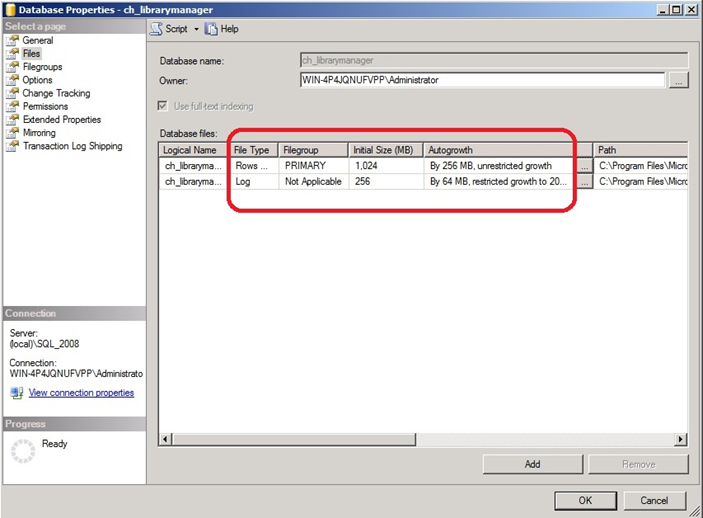Click inside the Owner field
Image resolution: width=703 pixels, height=518 pixels.
(x=482, y=80)
